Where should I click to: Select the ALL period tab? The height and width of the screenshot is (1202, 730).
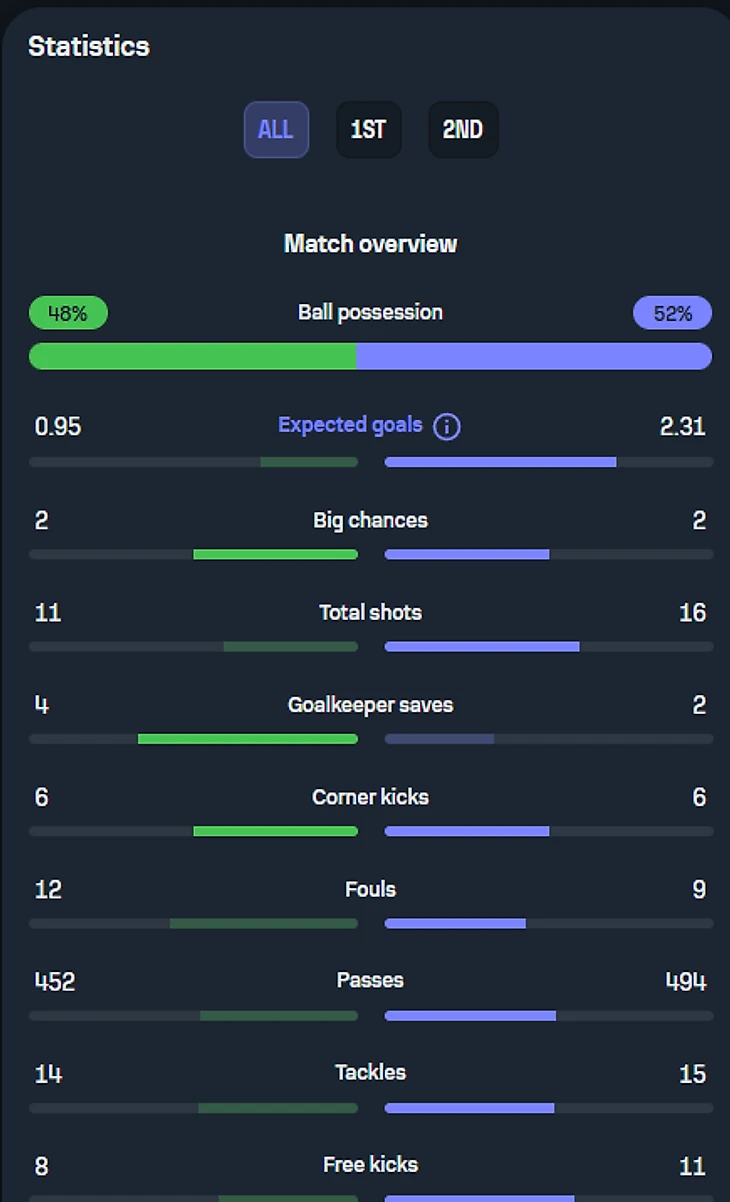[x=276, y=130]
